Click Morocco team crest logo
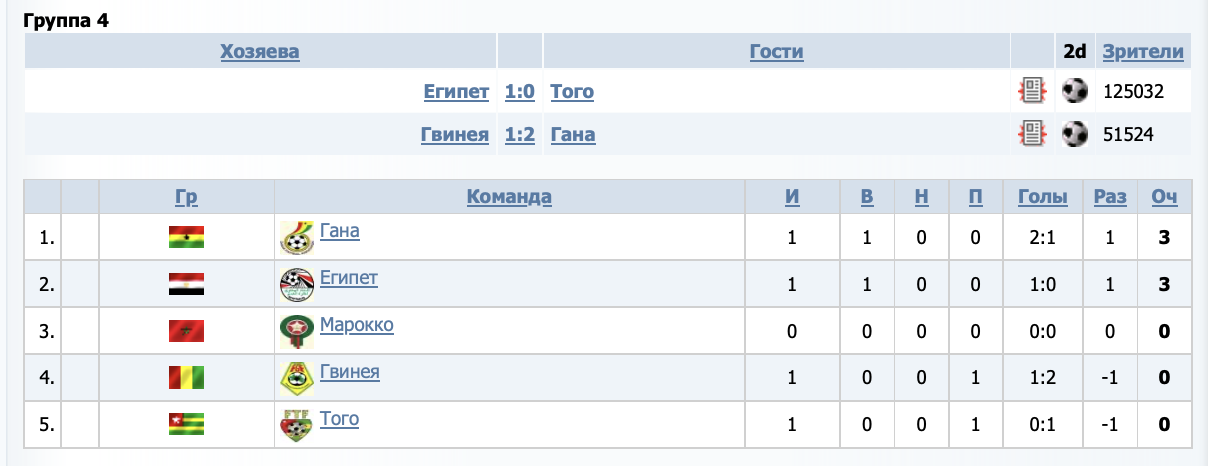 click(296, 332)
